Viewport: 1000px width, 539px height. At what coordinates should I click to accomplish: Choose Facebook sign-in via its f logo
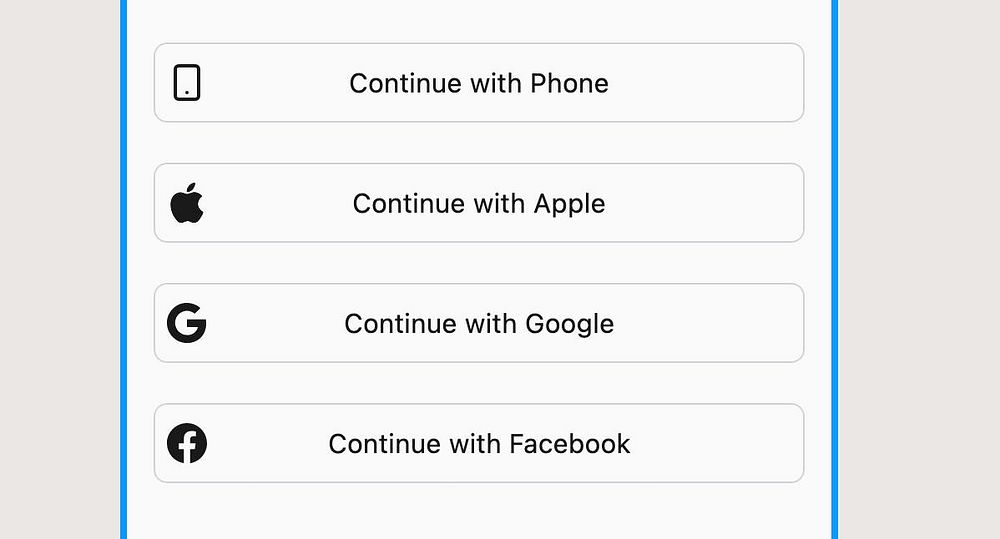[x=187, y=443]
